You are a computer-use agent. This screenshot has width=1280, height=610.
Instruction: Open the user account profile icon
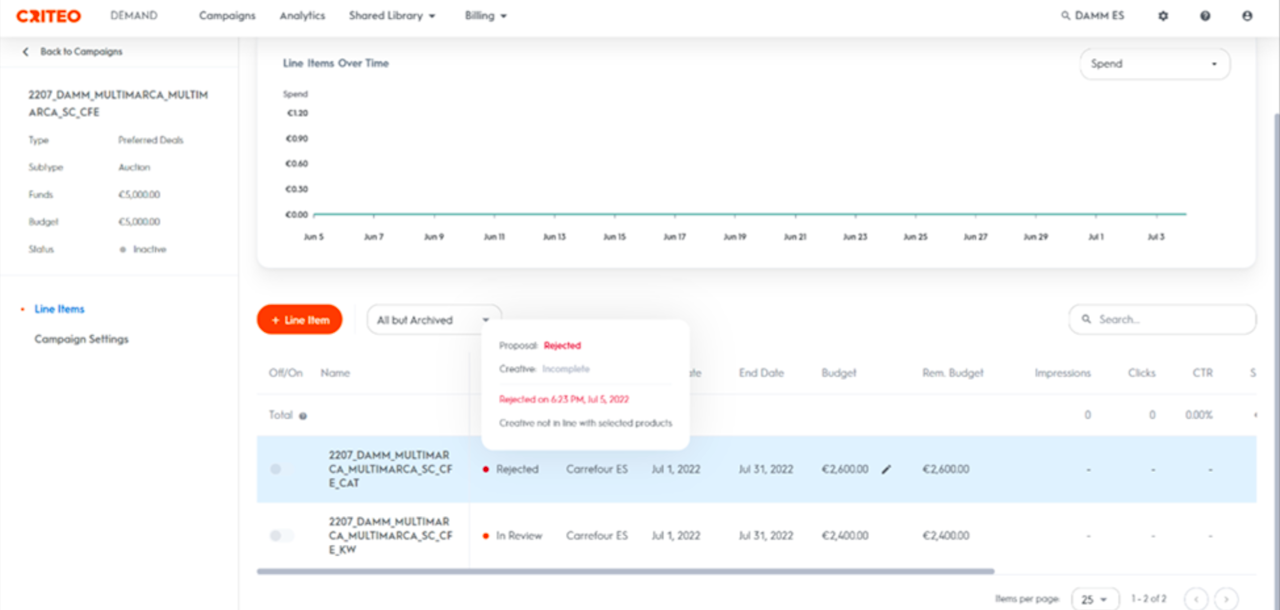(1246, 16)
